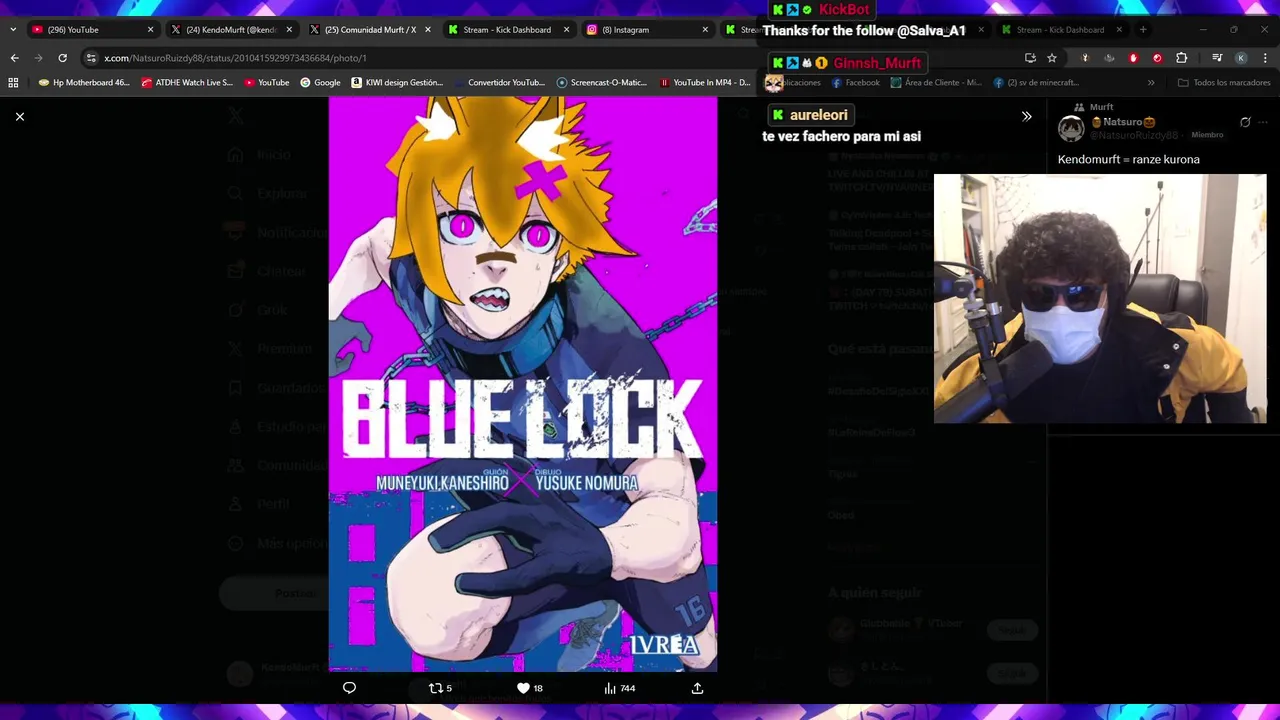Reload the current page
This screenshot has height=720, width=1280.
[x=62, y=58]
